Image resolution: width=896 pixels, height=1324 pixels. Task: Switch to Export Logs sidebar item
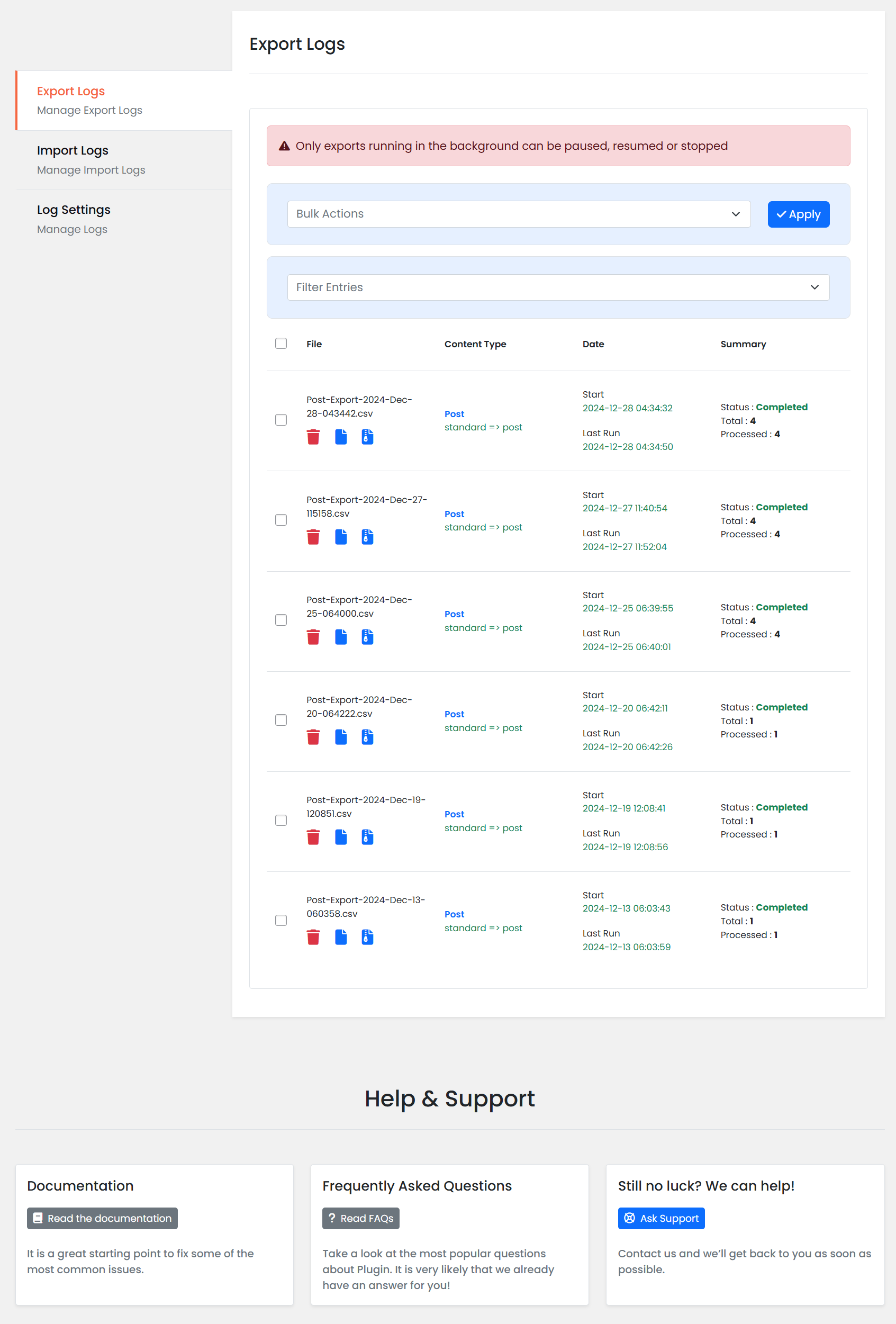(x=70, y=91)
